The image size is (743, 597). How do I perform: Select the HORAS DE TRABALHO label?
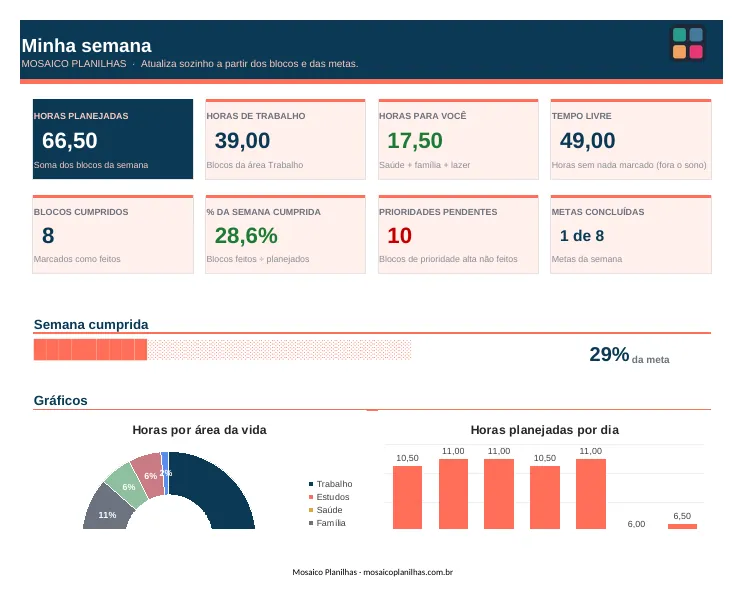point(256,116)
